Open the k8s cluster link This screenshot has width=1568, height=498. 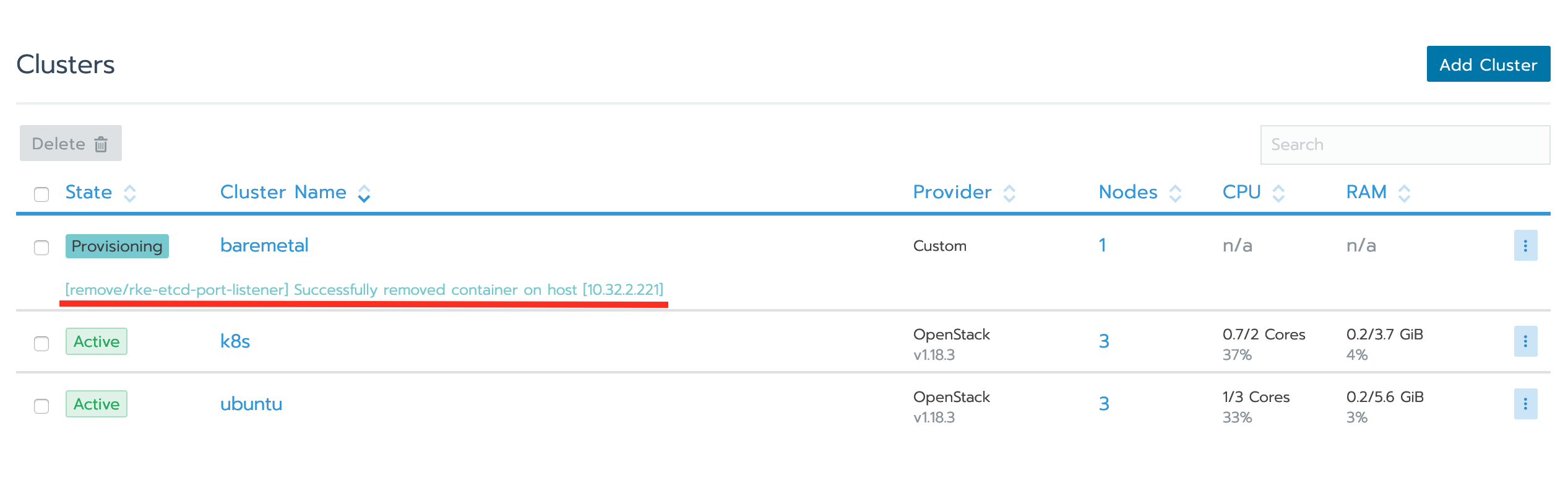coord(235,341)
